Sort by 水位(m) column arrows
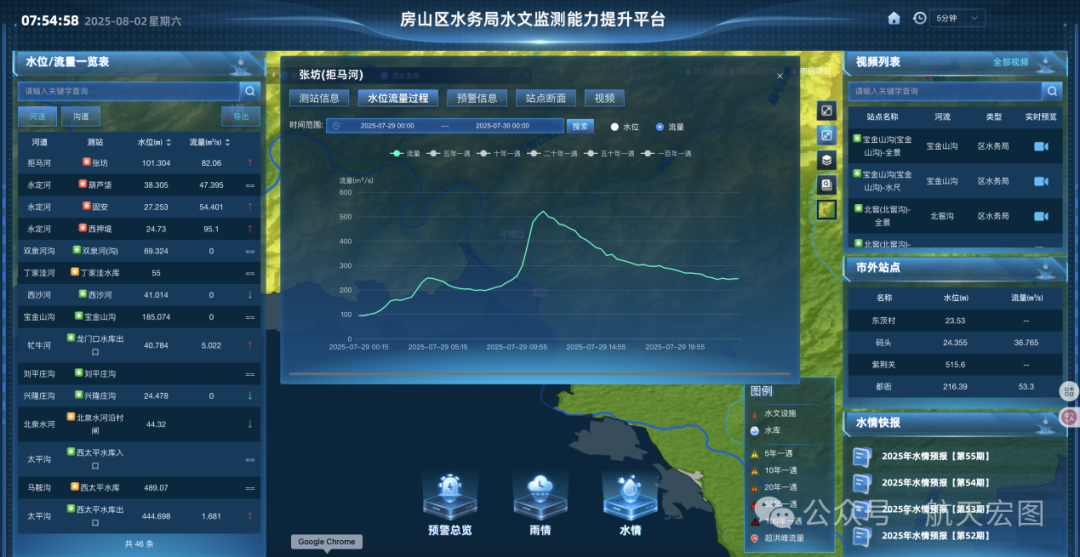The image size is (1080, 557). coord(169,142)
